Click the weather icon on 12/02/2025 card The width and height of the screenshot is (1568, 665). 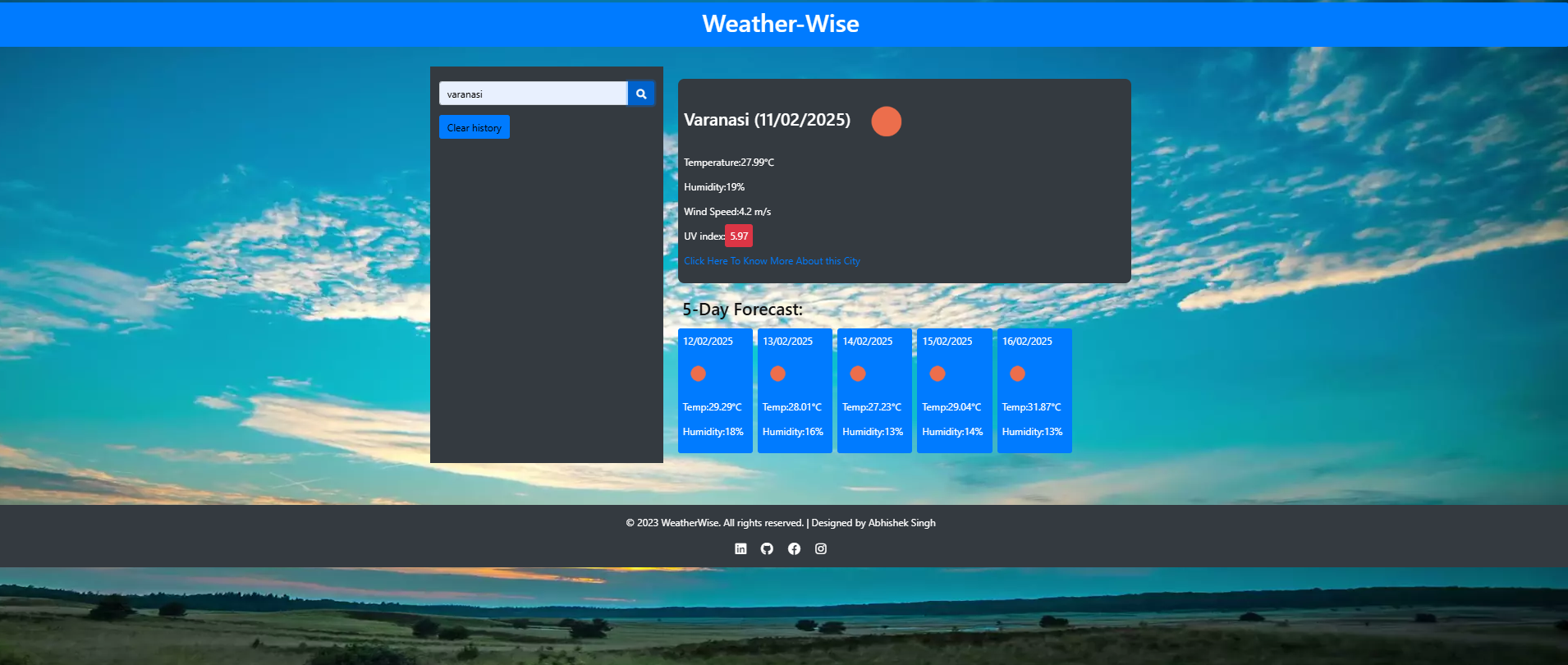(x=698, y=374)
